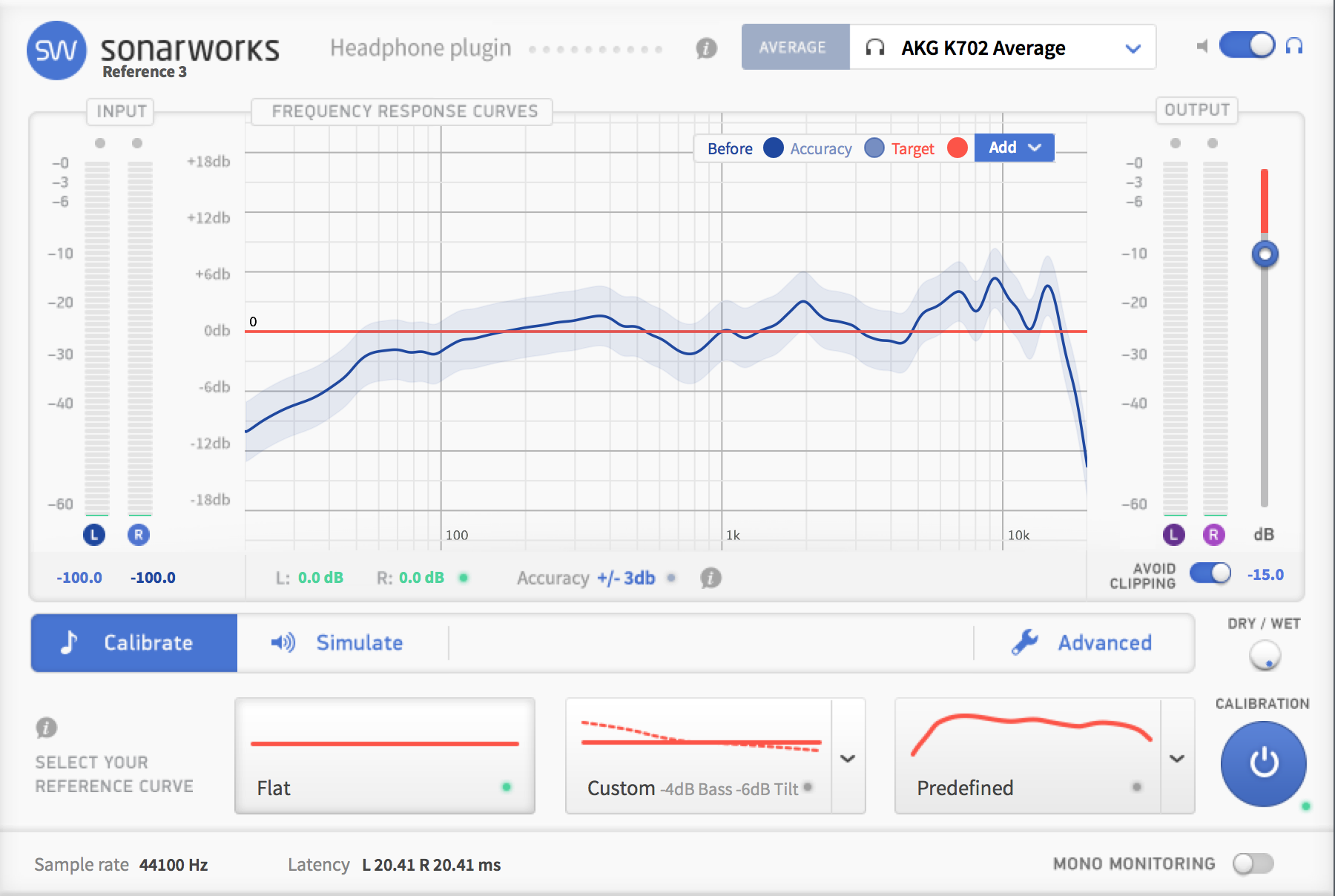Click the speaker icon next to bypass switch

pos(1202,46)
